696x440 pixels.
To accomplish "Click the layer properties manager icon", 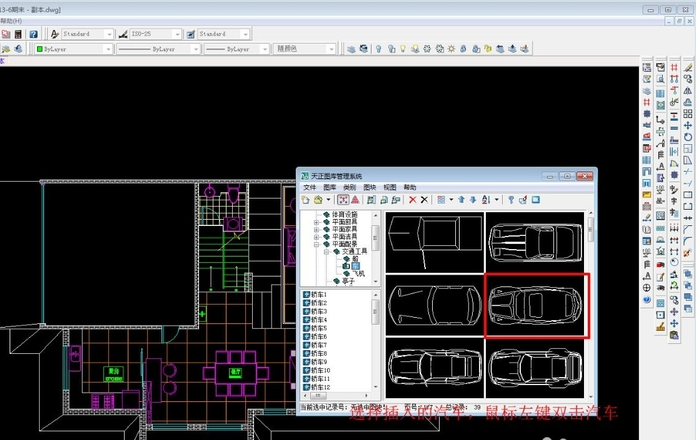I will coord(351,49).
